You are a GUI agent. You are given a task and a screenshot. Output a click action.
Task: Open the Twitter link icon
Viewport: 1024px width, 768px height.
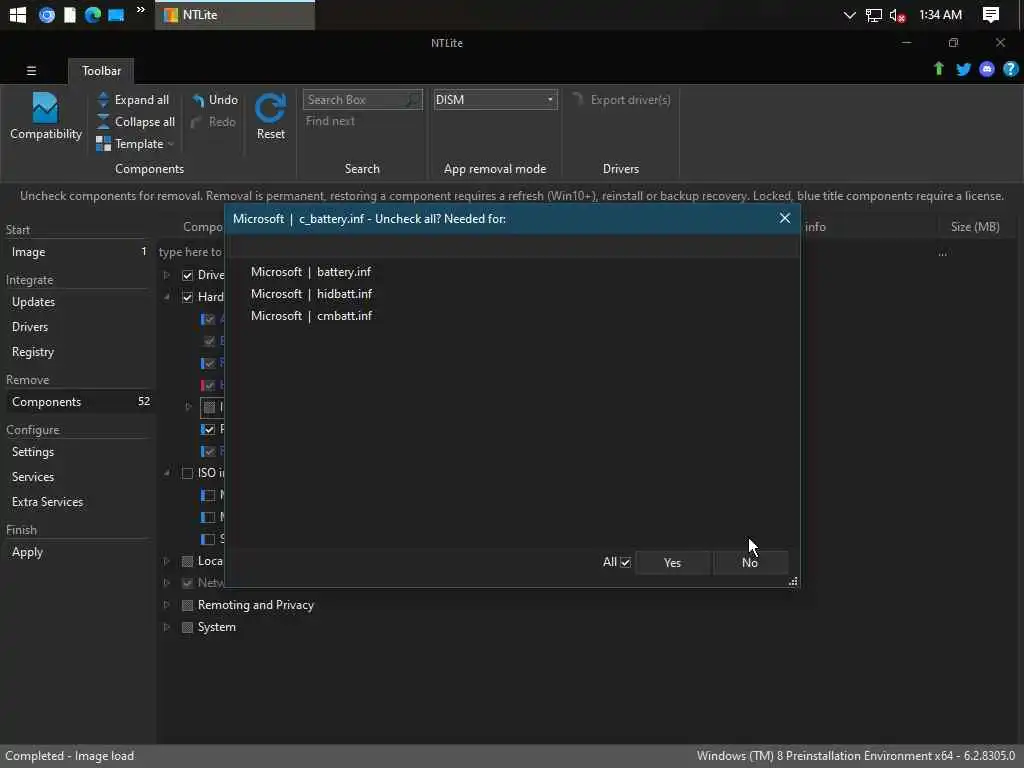click(x=963, y=69)
